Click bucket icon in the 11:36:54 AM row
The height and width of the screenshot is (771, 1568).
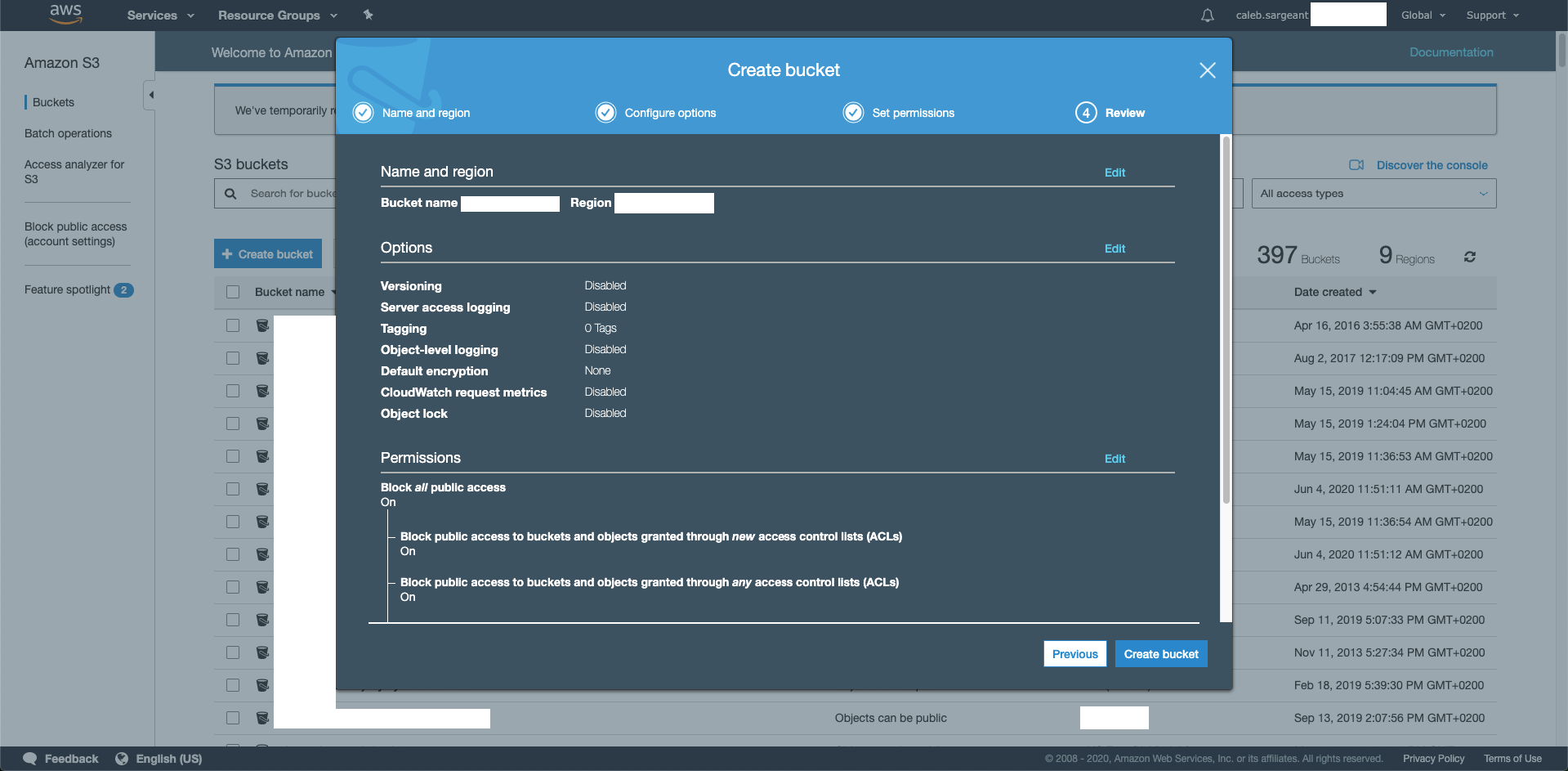point(262,522)
